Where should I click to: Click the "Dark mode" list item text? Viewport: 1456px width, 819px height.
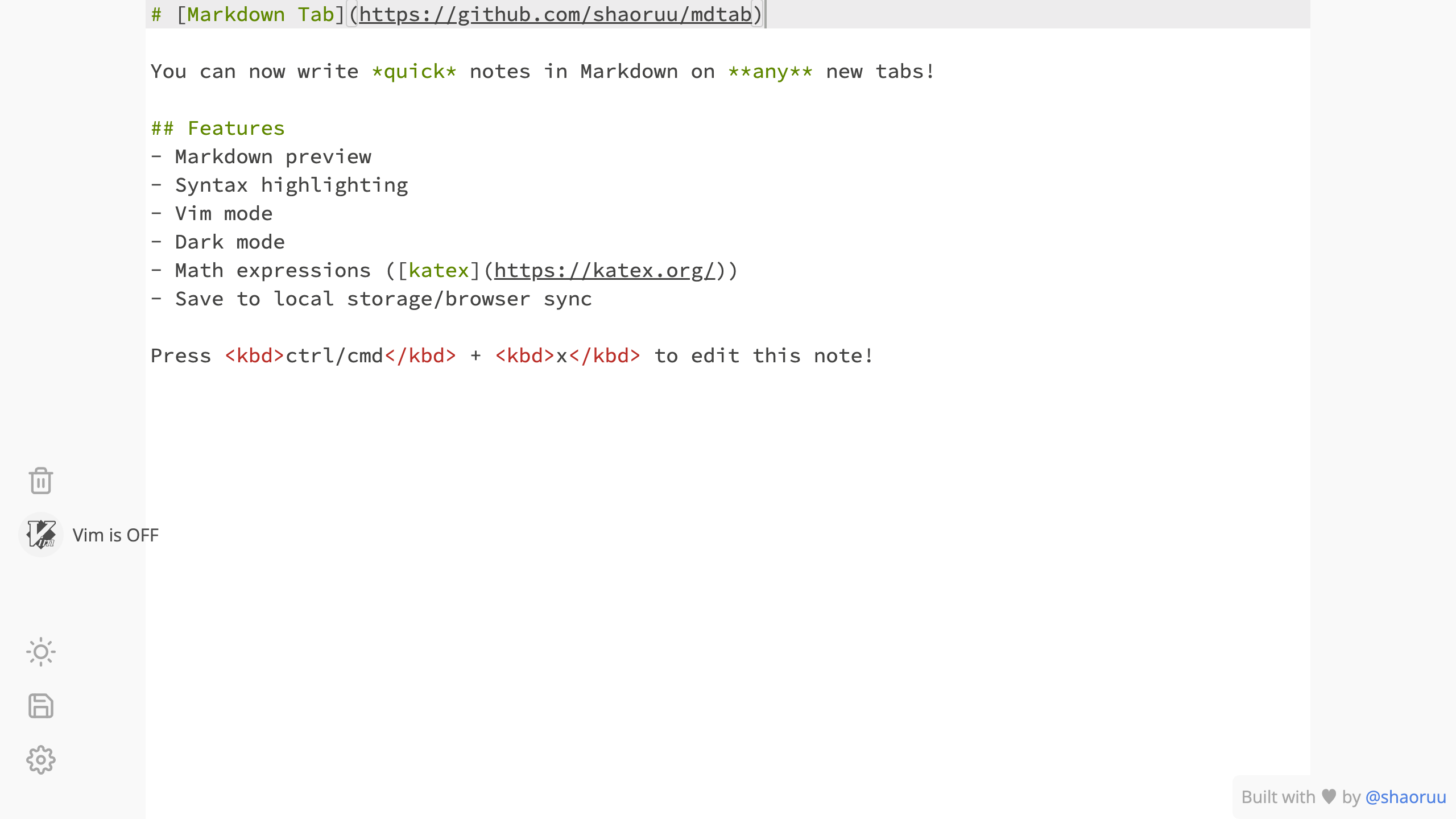point(230,242)
